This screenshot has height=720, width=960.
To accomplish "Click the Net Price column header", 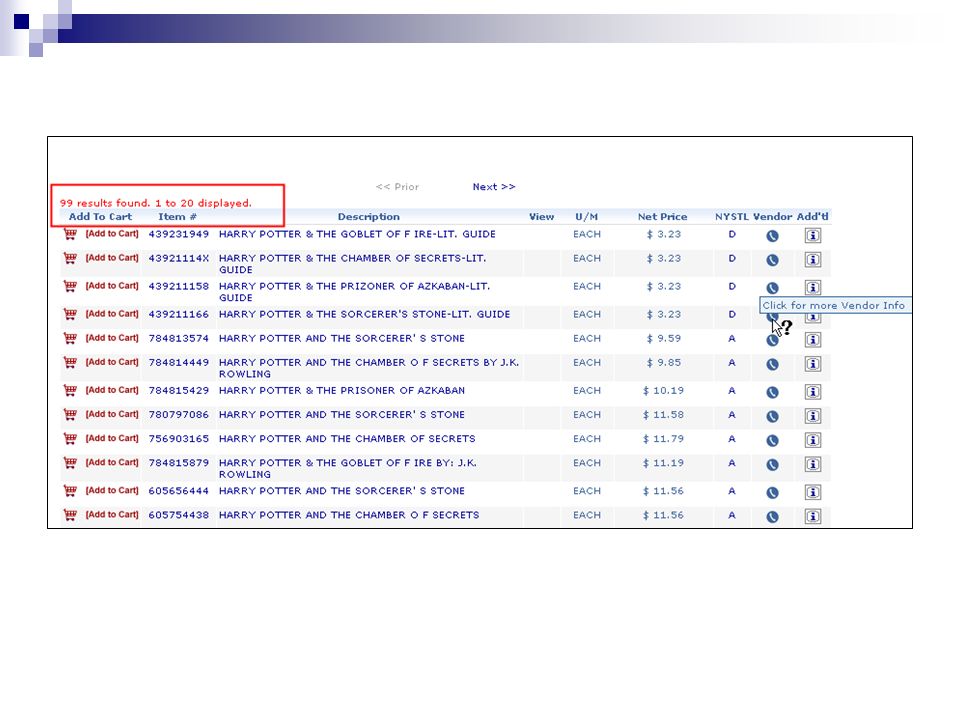I will [662, 217].
